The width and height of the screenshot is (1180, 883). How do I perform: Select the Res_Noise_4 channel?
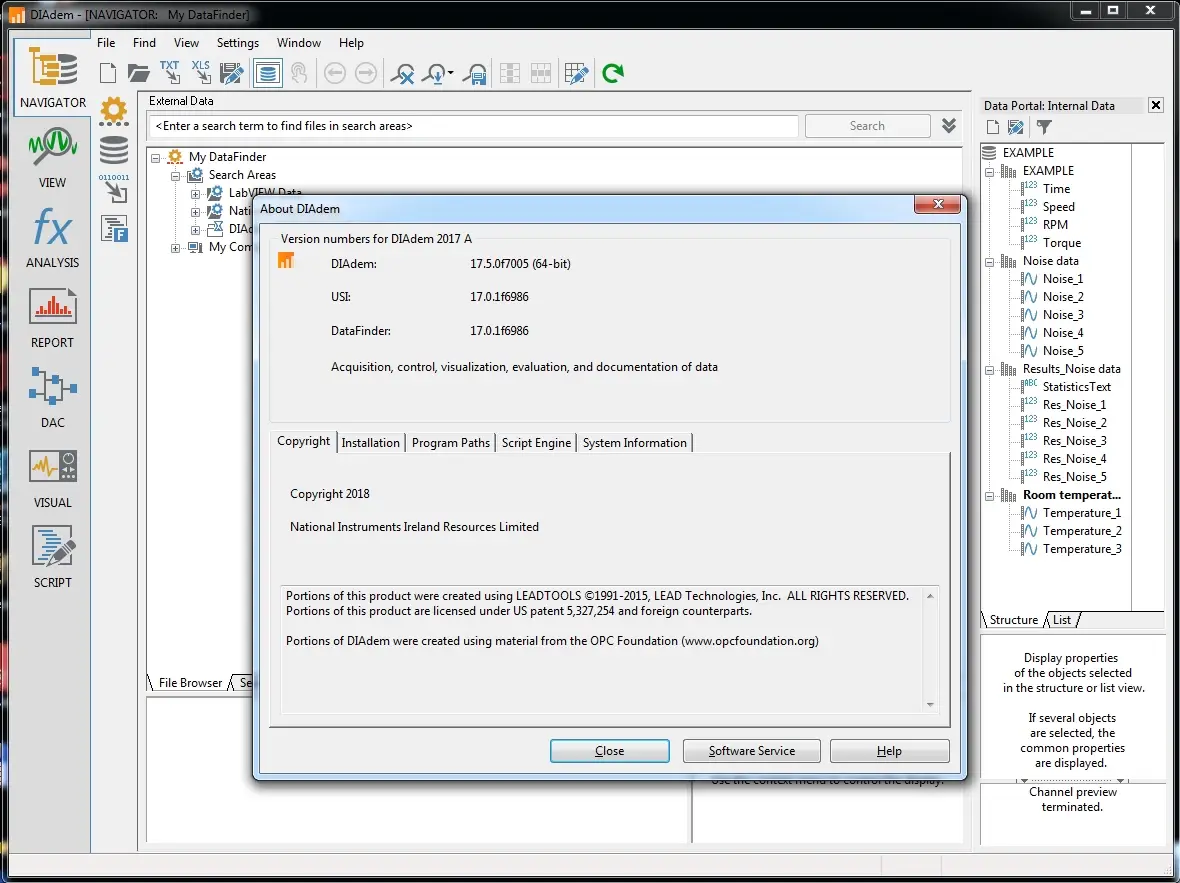1074,458
